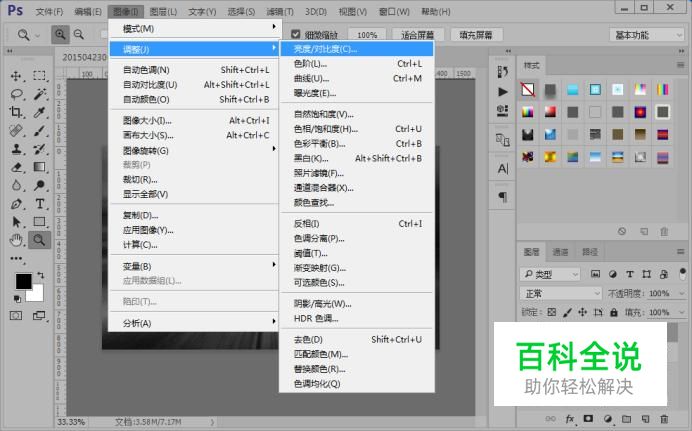The image size is (692, 431).
Task: Choose 亮度/对比度(C) menu item
Action: click(357, 49)
